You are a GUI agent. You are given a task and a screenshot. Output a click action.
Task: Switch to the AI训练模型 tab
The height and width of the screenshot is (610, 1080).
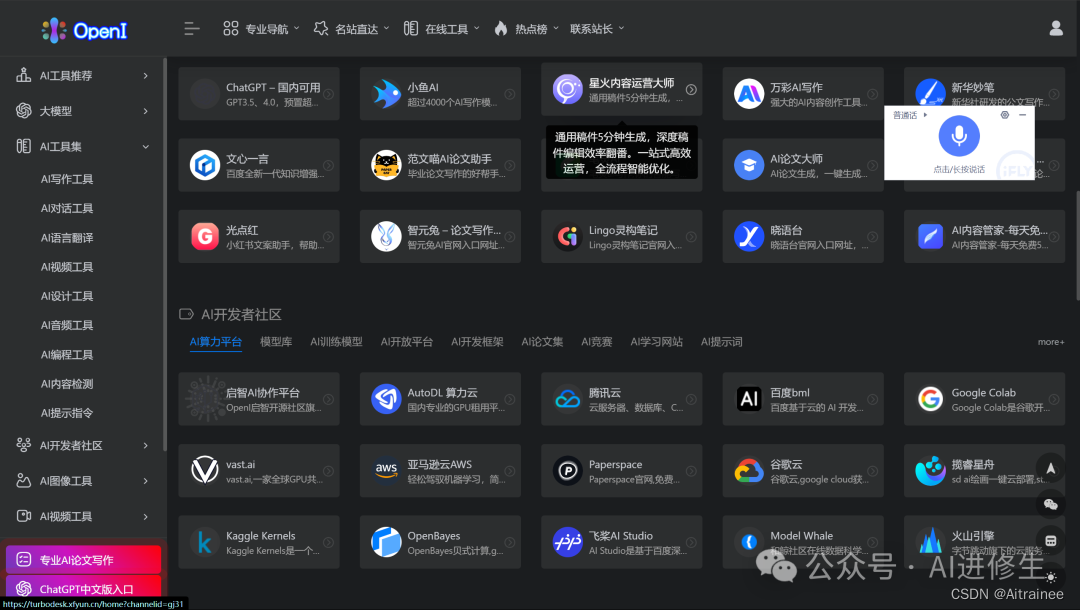click(x=336, y=342)
